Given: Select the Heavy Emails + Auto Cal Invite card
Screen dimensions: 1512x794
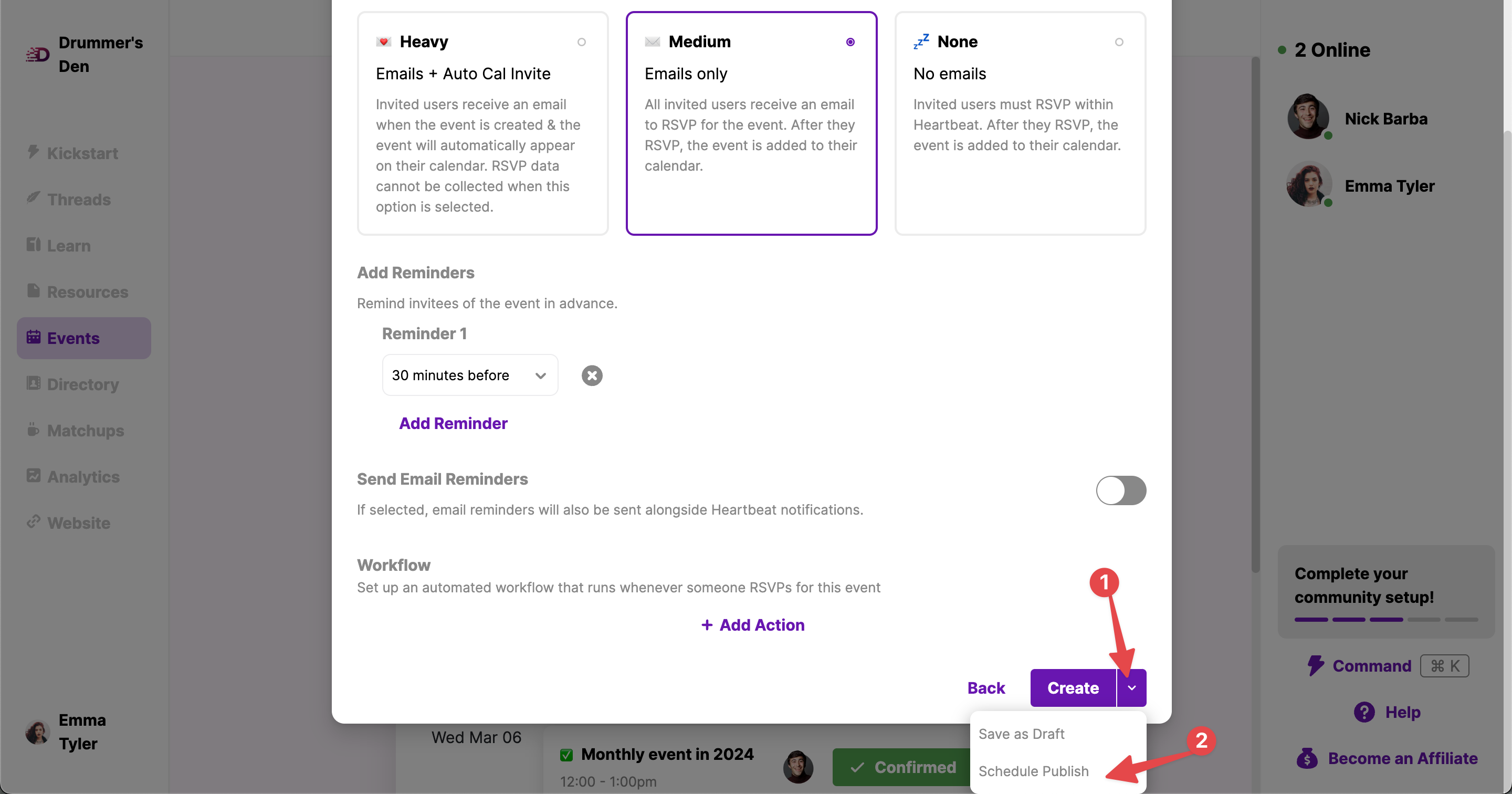Looking at the screenshot, I should [x=482, y=123].
